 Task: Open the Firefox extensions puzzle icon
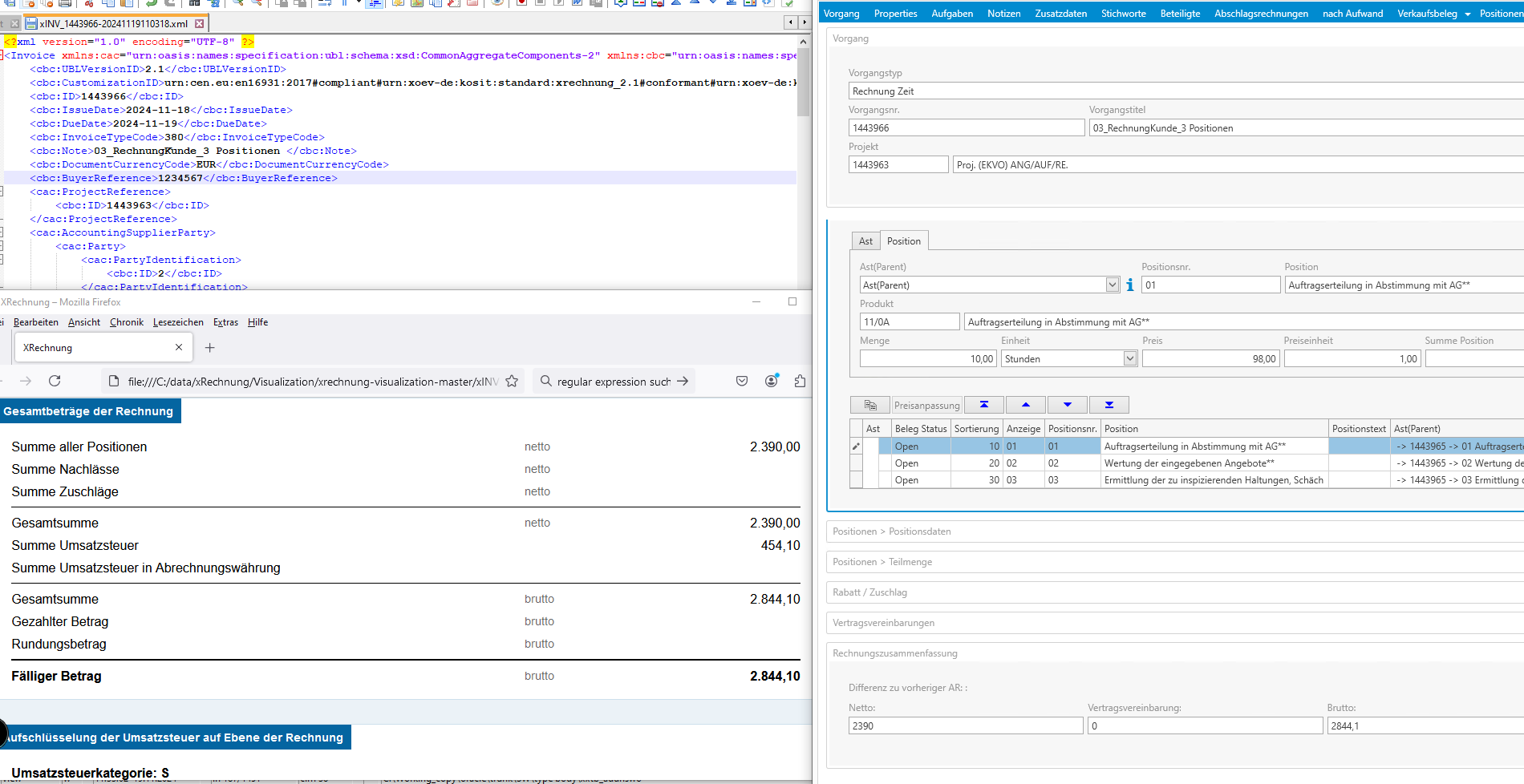pos(799,381)
